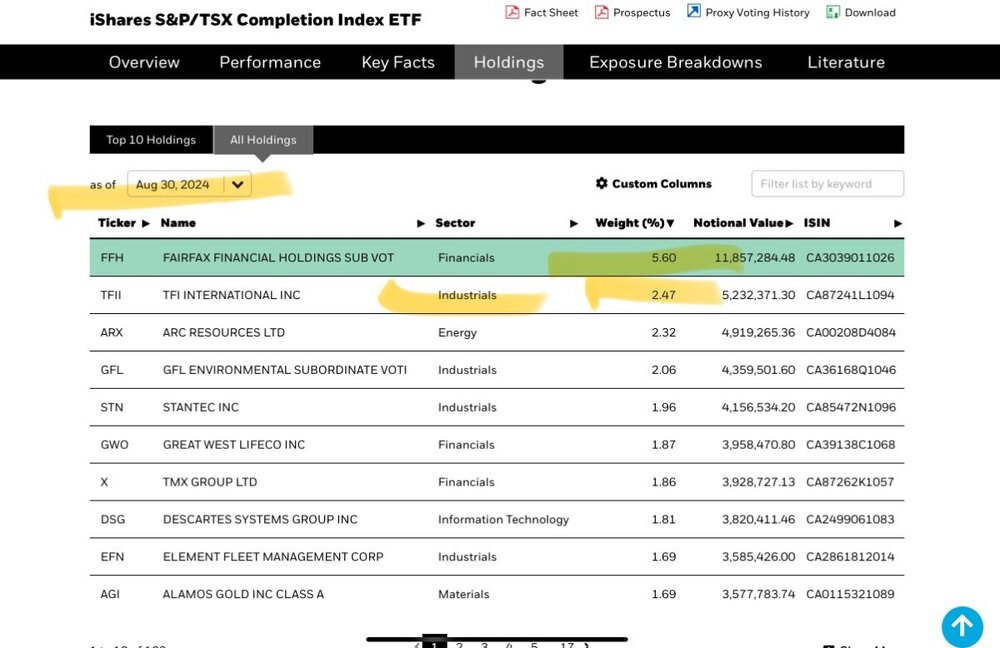Image resolution: width=1000 pixels, height=648 pixels.
Task: Sort by the Name column arrow
Action: [421, 223]
